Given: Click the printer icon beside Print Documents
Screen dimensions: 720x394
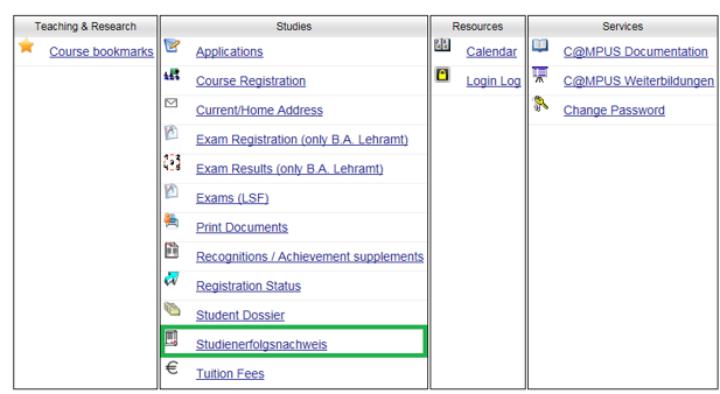Looking at the screenshot, I should 171,221.
